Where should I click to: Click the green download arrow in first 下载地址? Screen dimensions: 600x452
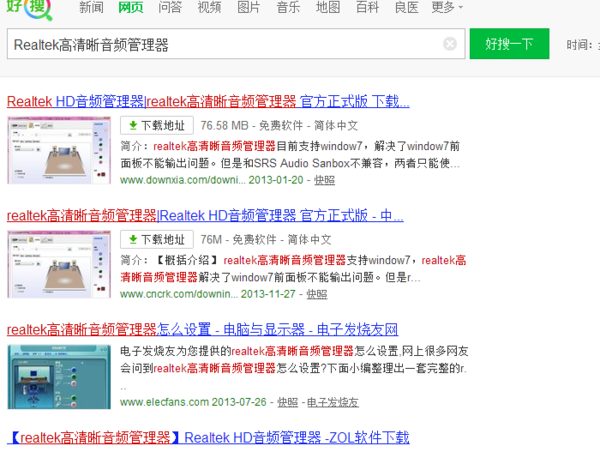[133, 126]
